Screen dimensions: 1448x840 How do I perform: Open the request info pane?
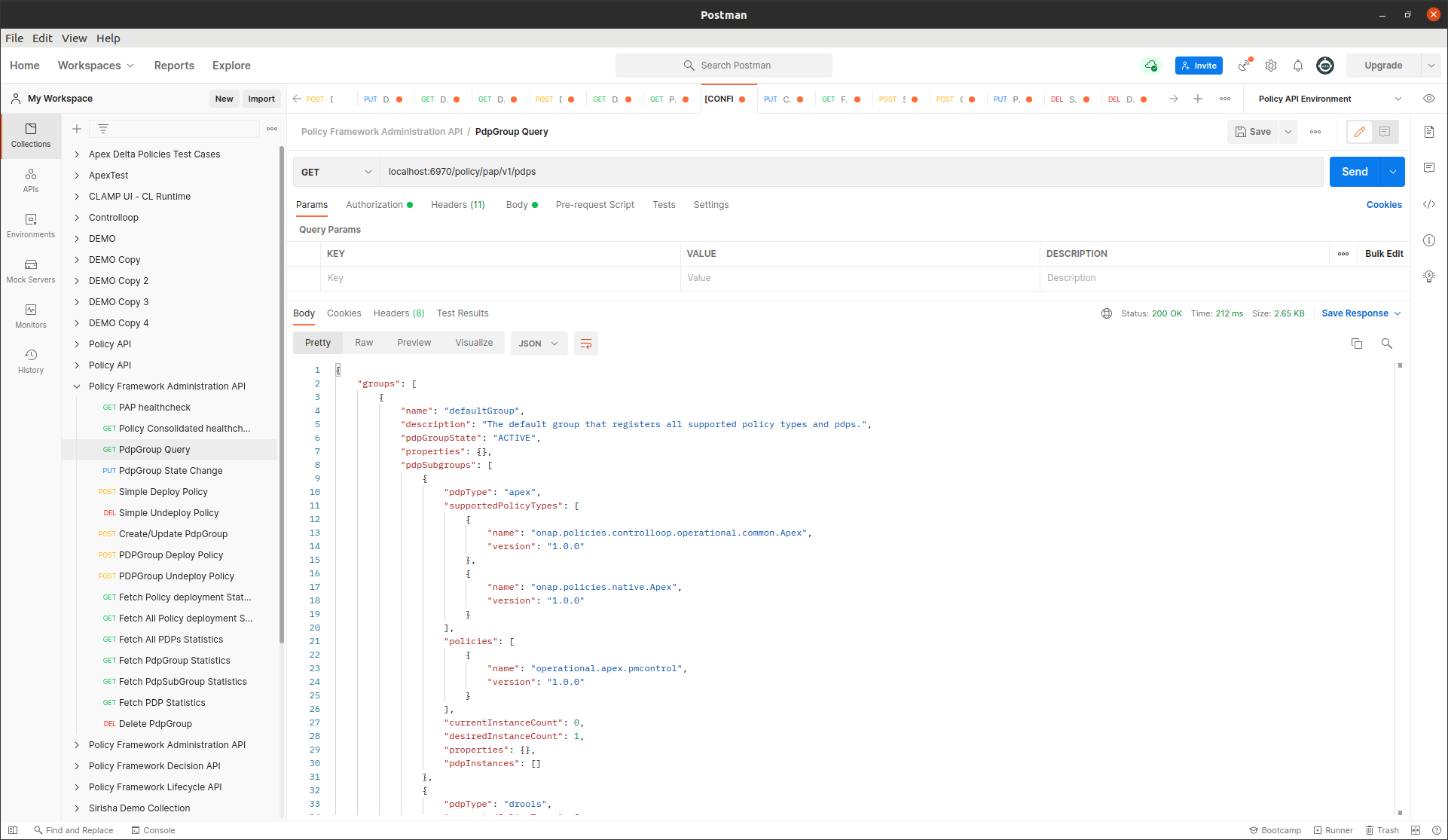point(1429,240)
